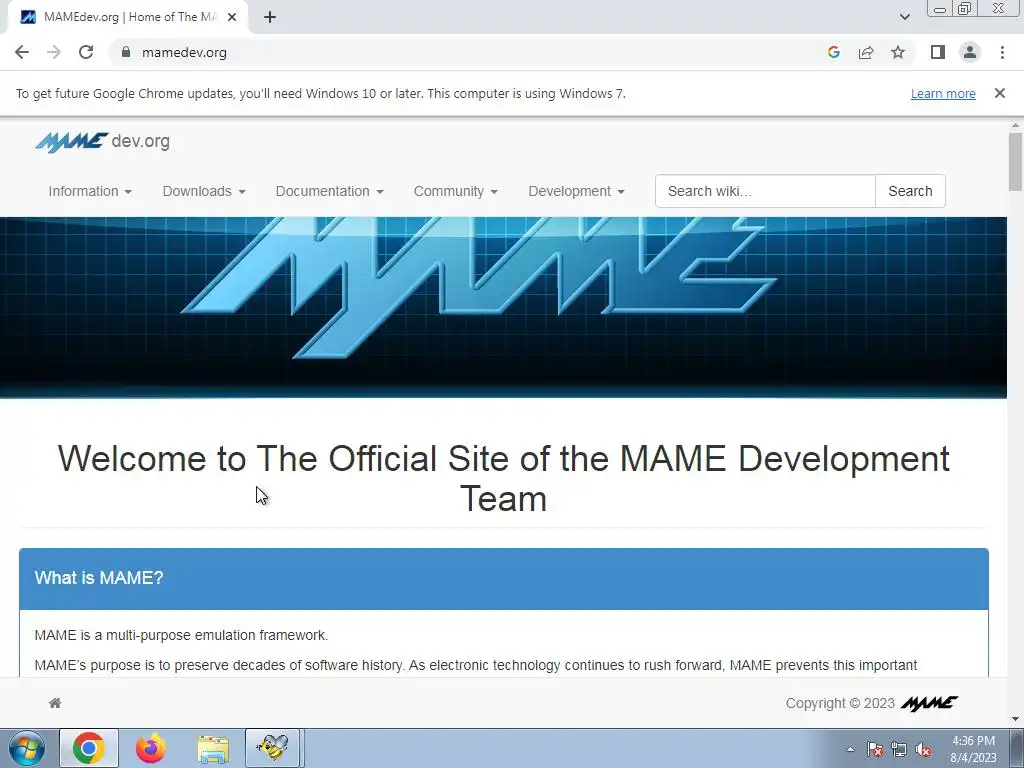Viewport: 1024px width, 768px height.
Task: Expand the Documentation menu
Action: coord(329,191)
